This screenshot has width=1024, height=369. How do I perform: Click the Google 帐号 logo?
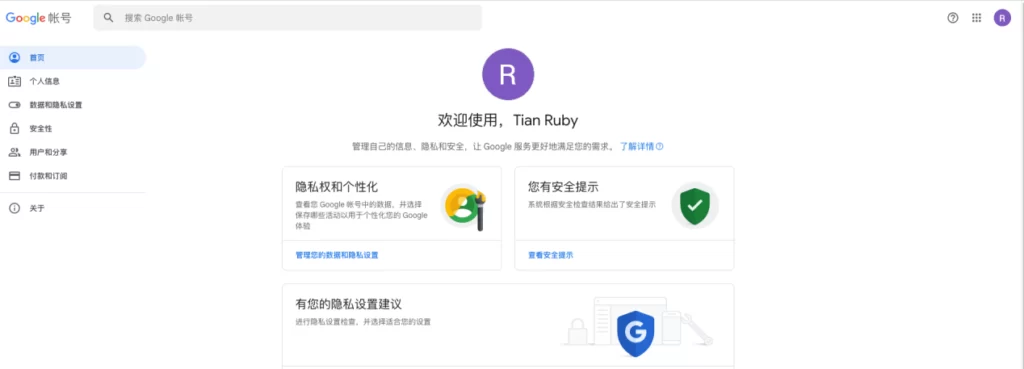coord(39,18)
